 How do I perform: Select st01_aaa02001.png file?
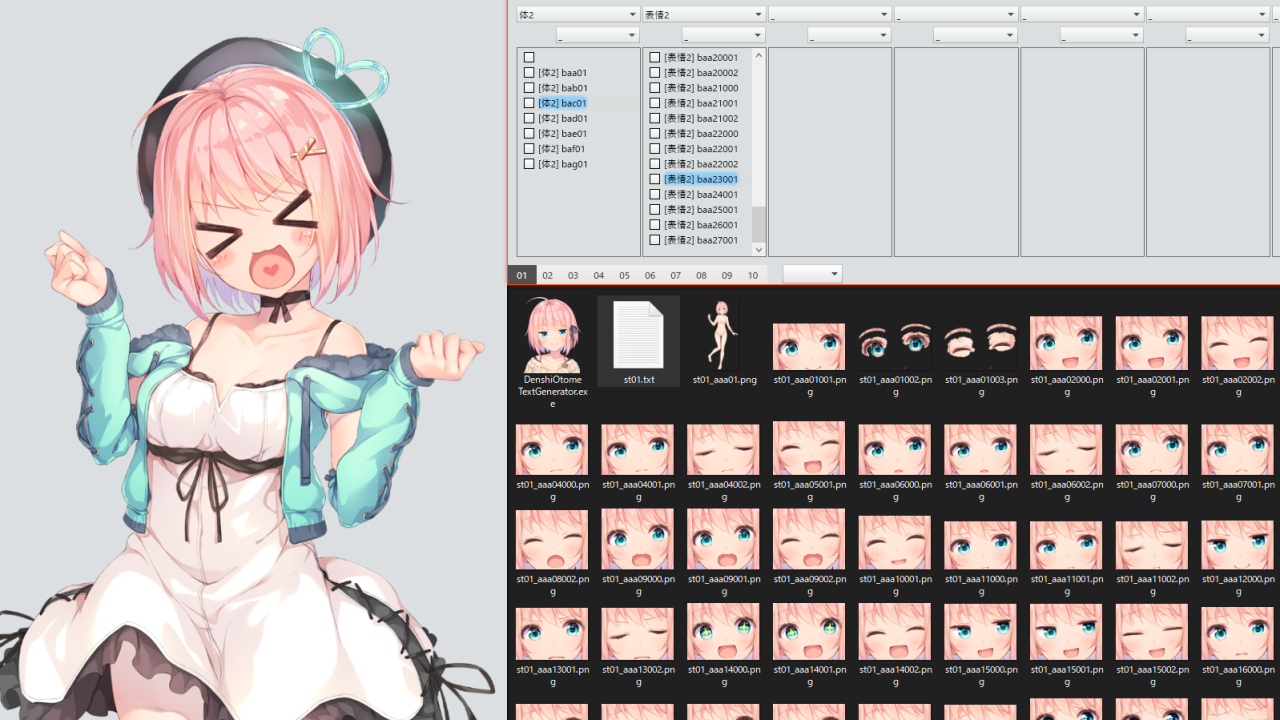click(x=1152, y=343)
